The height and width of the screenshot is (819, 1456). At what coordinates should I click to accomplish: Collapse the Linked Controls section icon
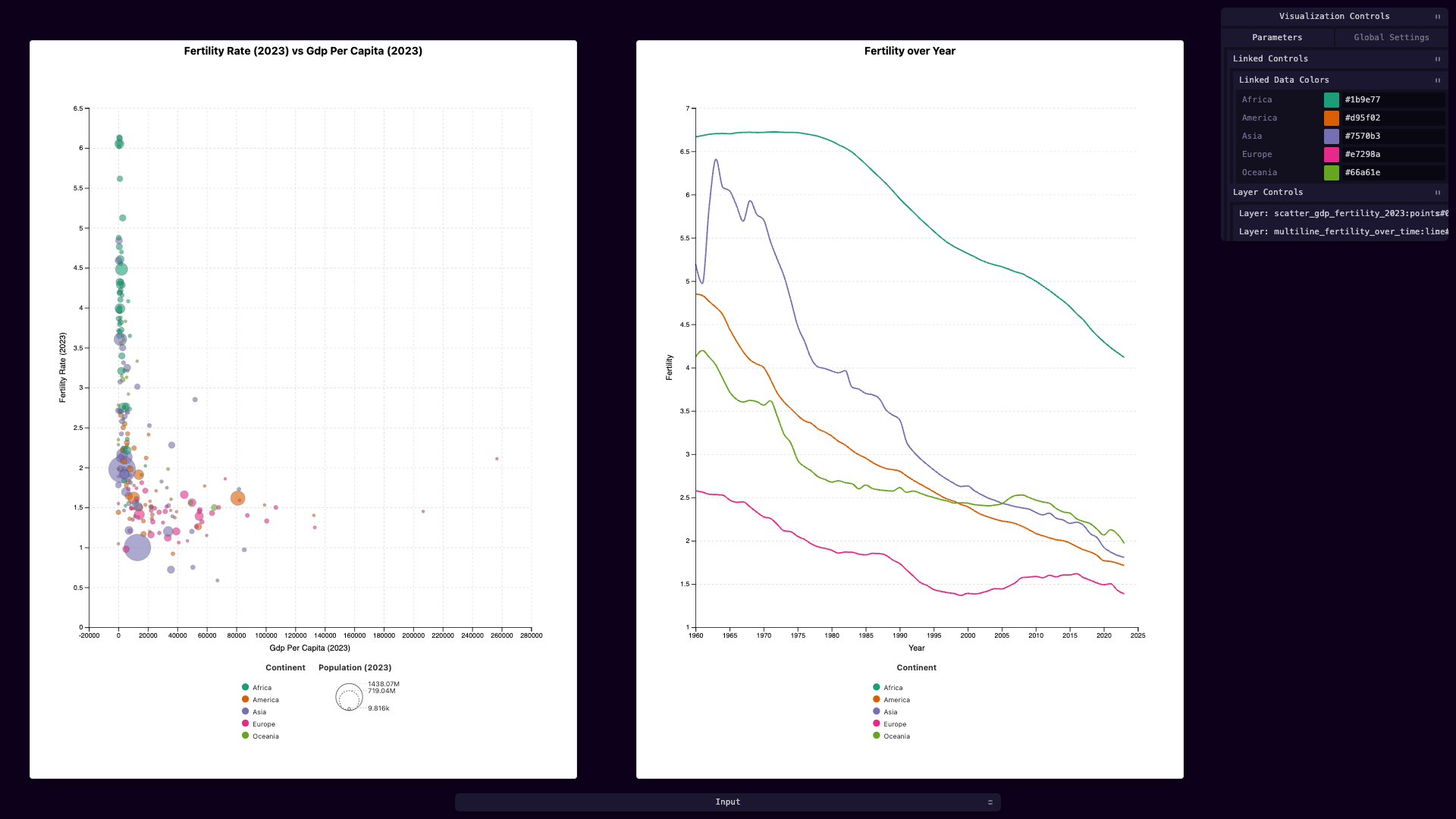1437,59
